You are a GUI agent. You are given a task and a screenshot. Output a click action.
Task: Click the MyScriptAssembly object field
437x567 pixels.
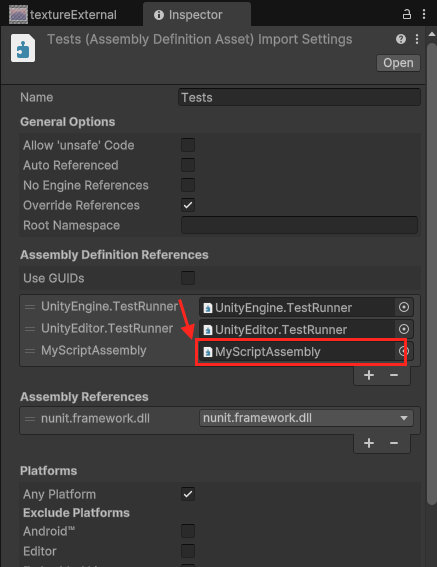coord(297,351)
